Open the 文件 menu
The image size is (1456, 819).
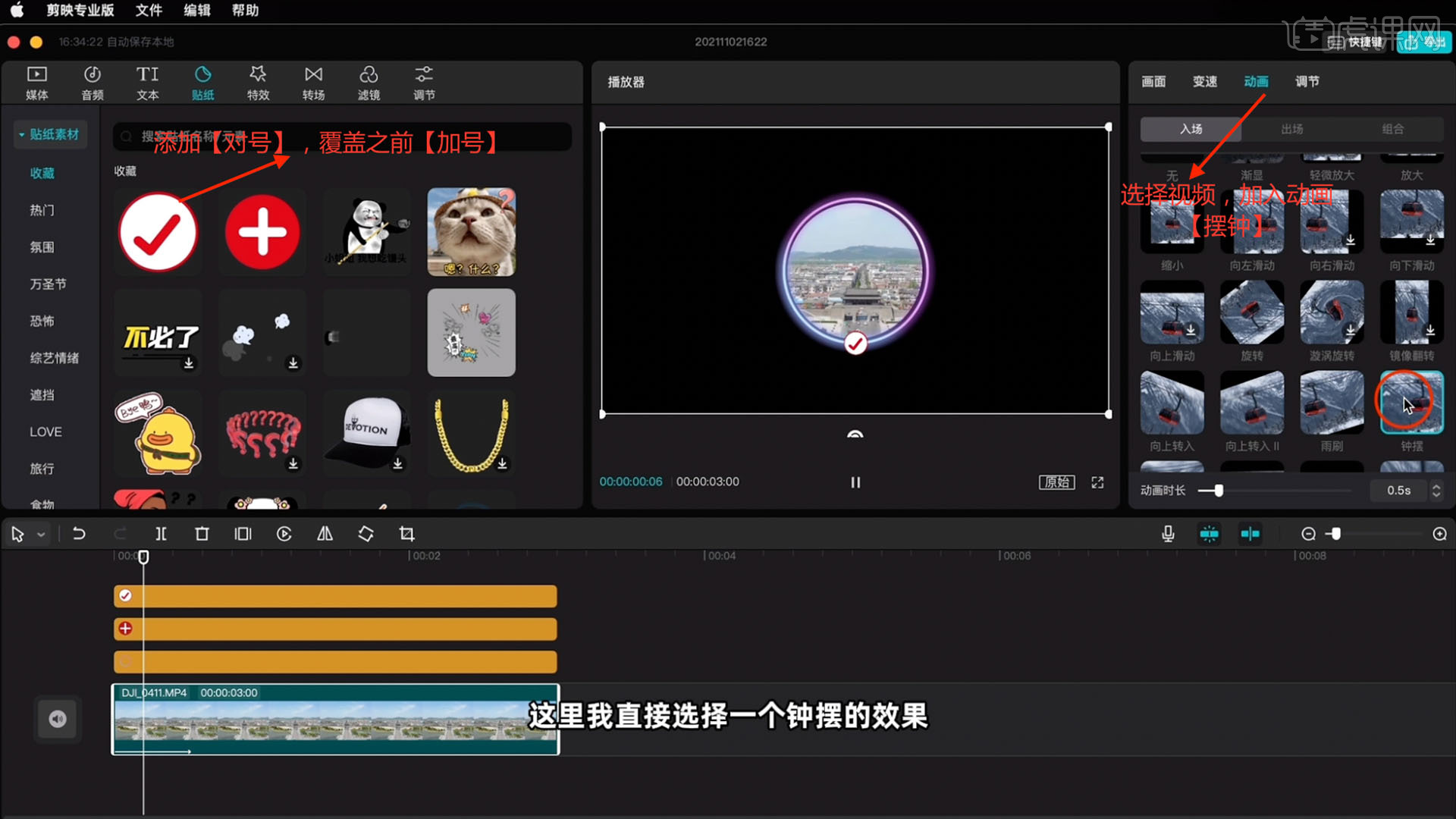click(149, 10)
